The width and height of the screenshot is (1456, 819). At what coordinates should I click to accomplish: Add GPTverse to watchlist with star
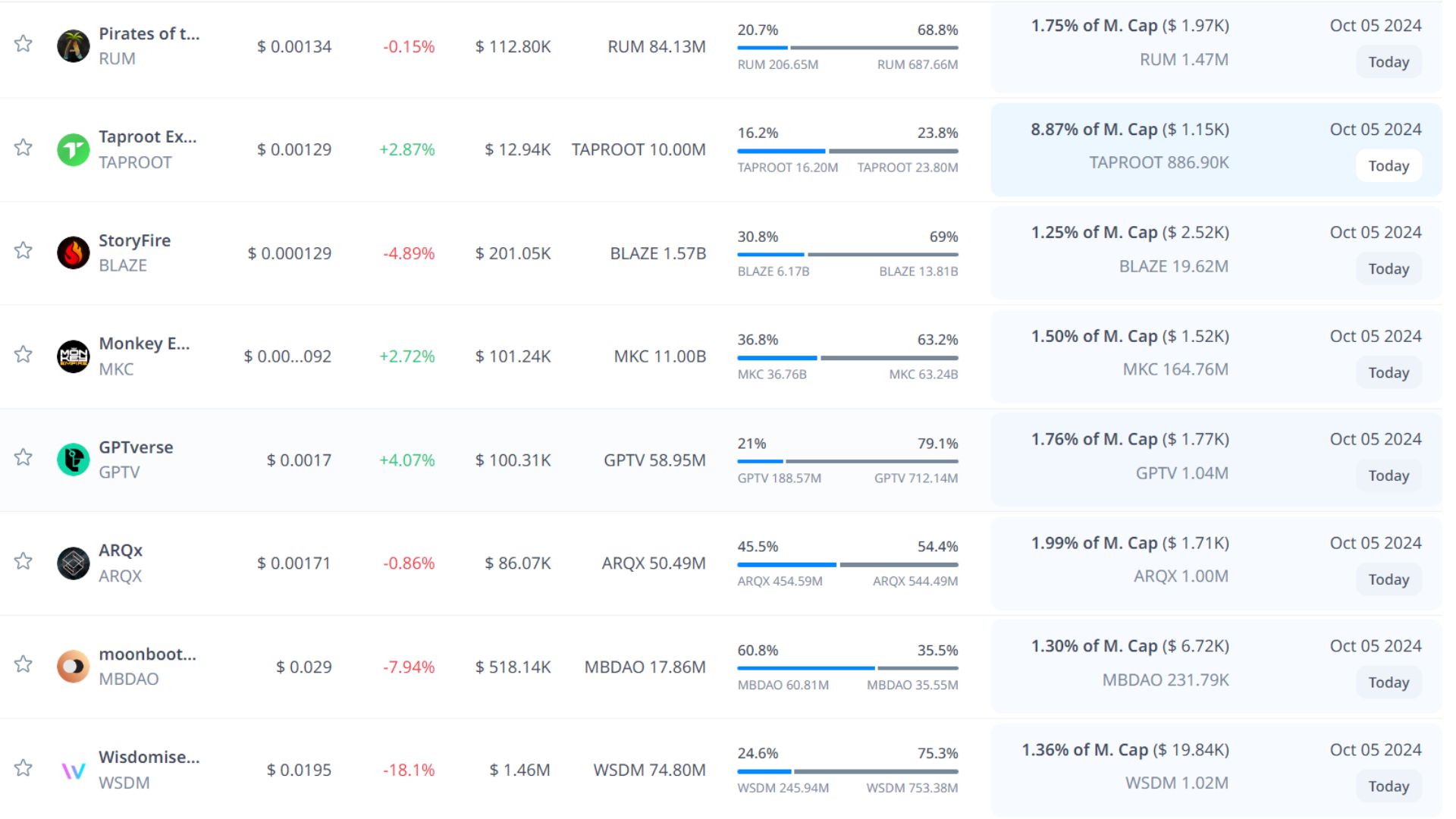coord(24,457)
